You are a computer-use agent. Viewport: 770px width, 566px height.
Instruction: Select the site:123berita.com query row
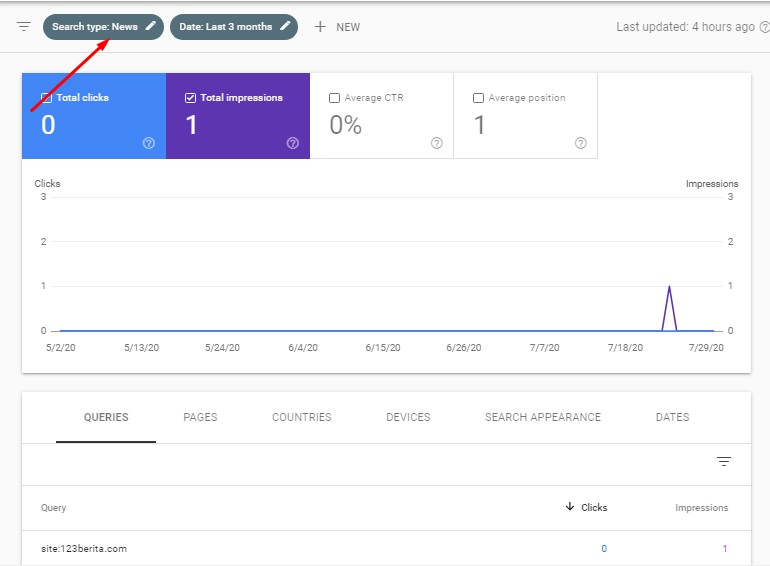click(386, 548)
